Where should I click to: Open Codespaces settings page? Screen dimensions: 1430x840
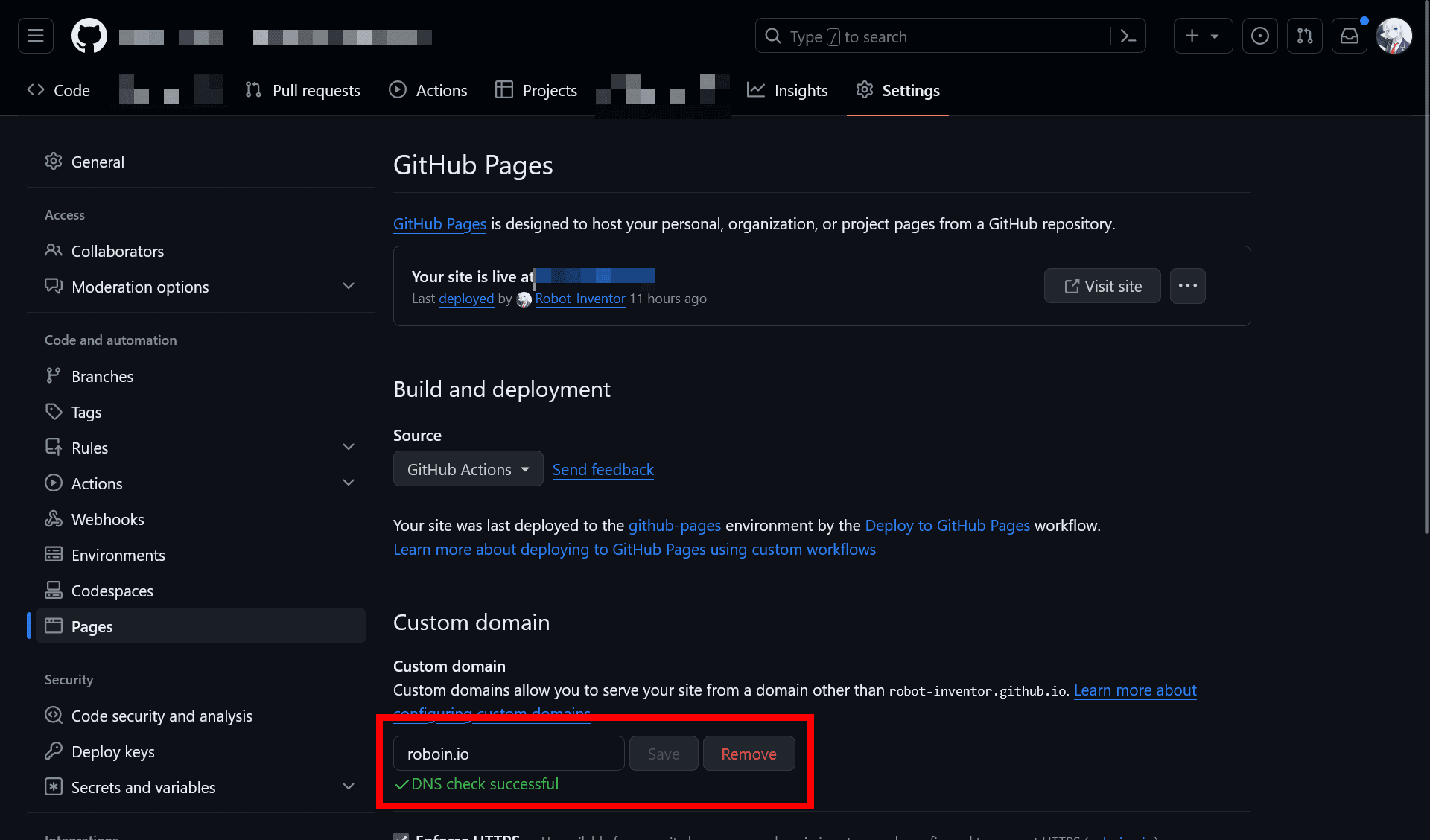(201, 591)
